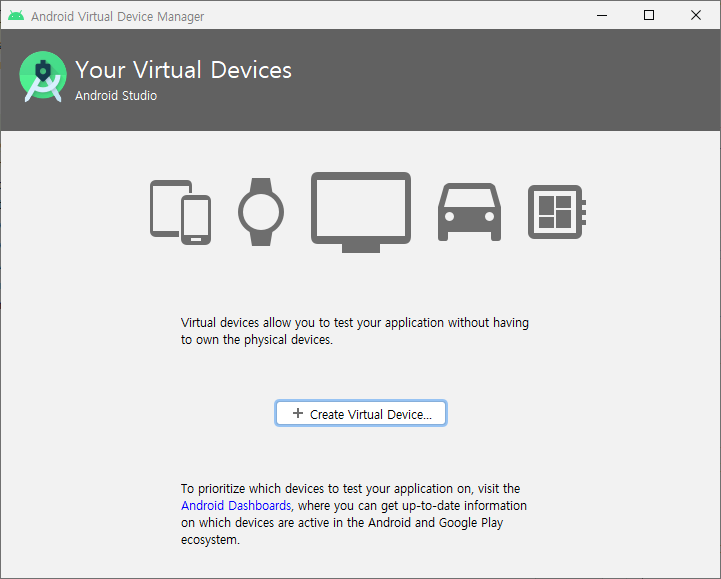
Task: Click the Android Things board icon
Action: (557, 212)
